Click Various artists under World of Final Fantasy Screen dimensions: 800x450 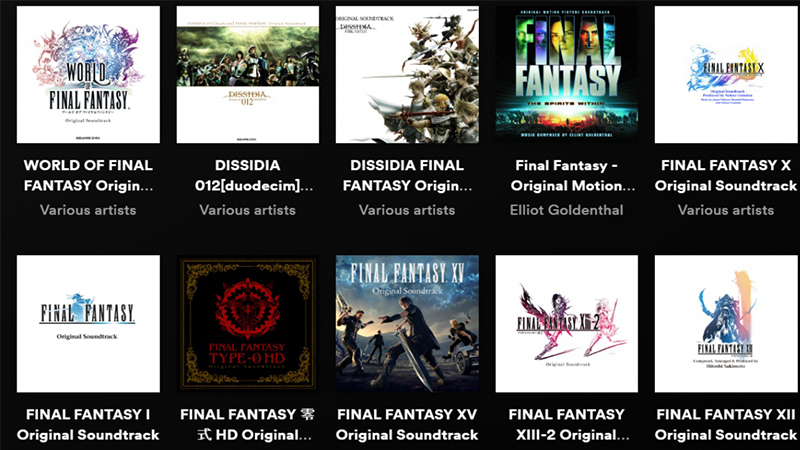88,210
